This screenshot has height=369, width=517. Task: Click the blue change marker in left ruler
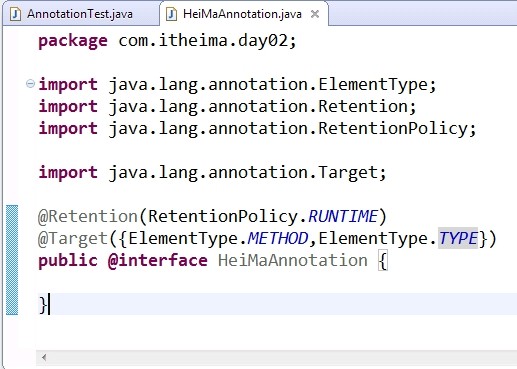point(12,260)
